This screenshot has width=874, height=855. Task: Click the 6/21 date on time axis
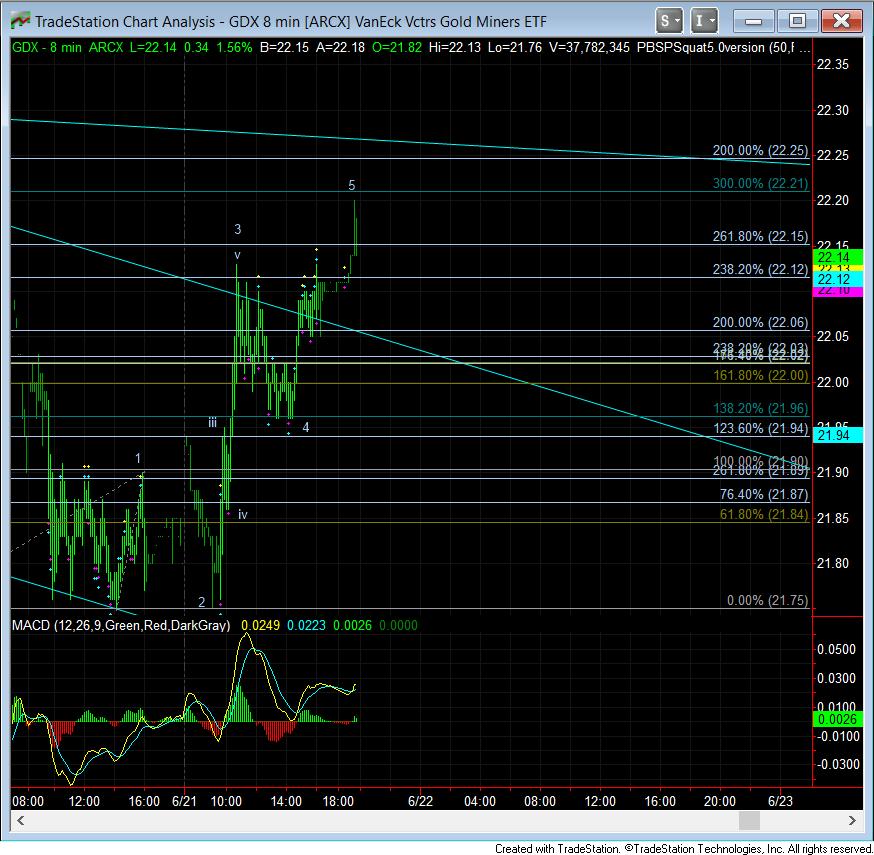[184, 801]
